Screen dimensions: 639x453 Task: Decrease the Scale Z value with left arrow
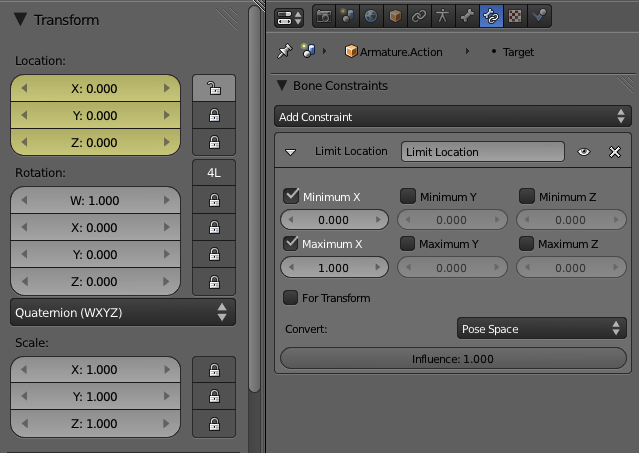coord(24,423)
